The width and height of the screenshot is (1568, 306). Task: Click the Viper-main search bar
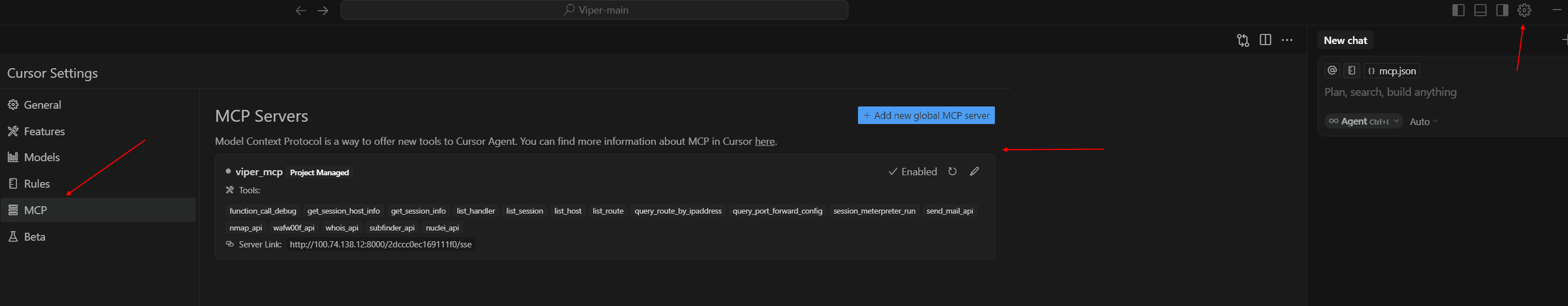(x=594, y=10)
